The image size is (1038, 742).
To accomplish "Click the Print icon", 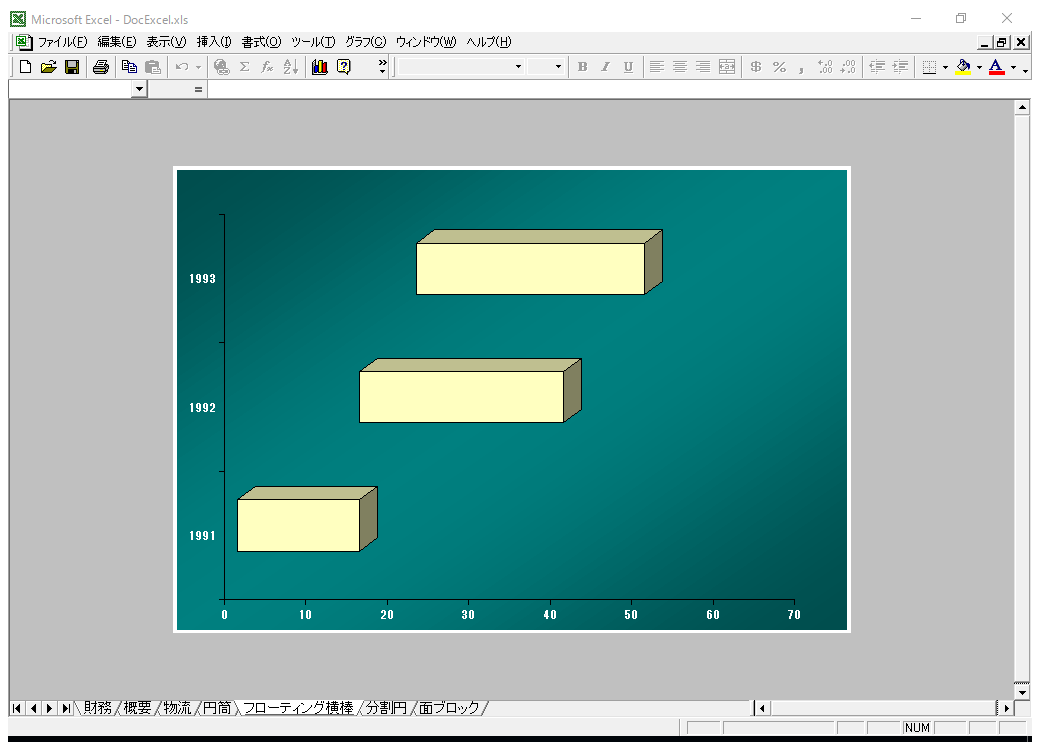I will (x=101, y=67).
